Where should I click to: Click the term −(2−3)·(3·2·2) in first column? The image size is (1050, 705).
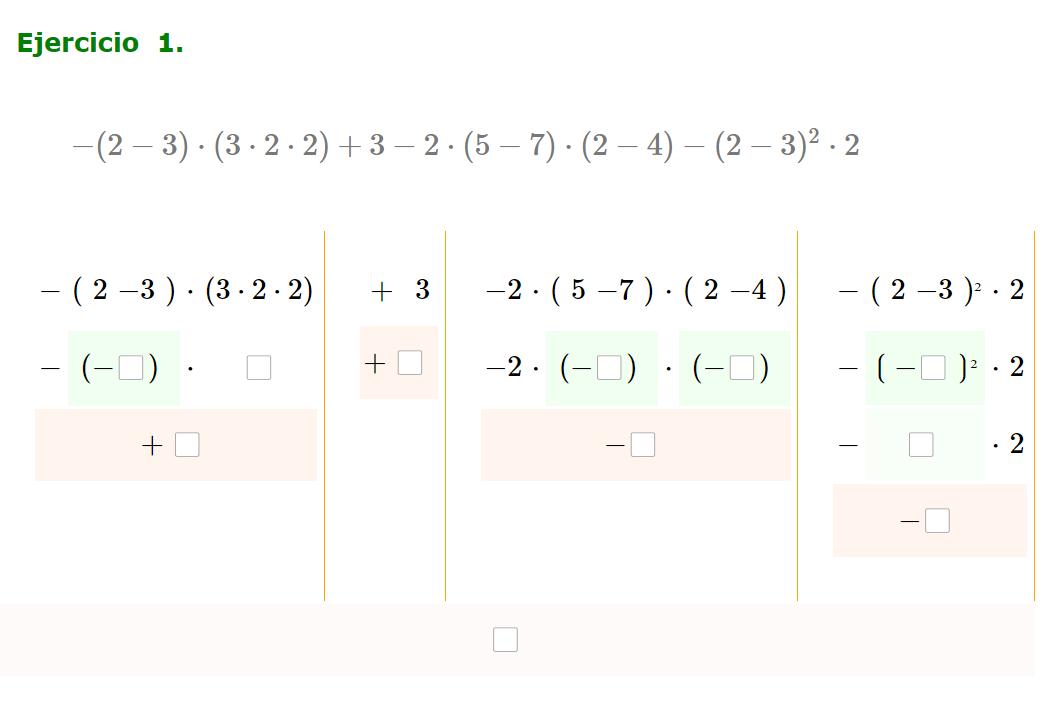[x=177, y=291]
